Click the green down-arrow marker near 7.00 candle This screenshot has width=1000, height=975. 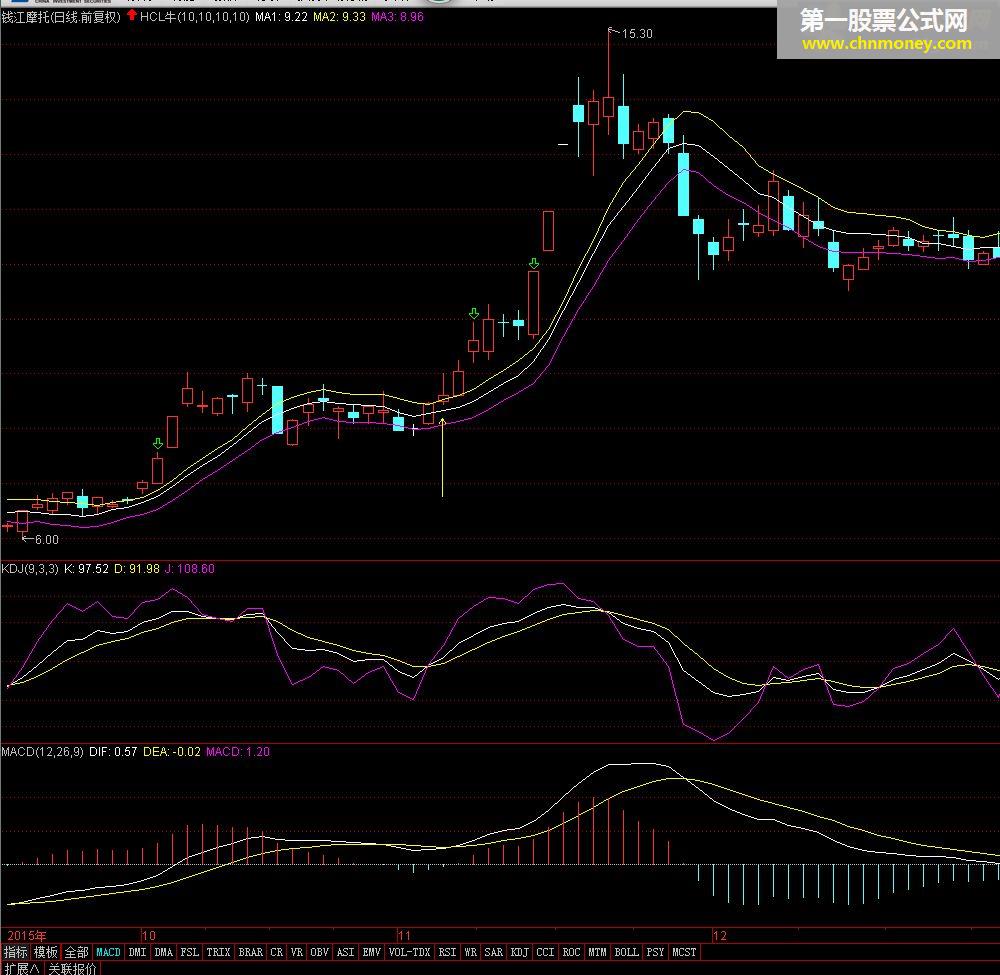158,443
